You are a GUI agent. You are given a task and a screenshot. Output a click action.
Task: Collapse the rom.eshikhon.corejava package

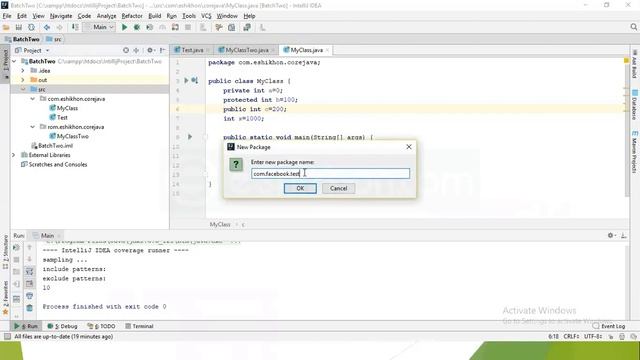(x=33, y=127)
